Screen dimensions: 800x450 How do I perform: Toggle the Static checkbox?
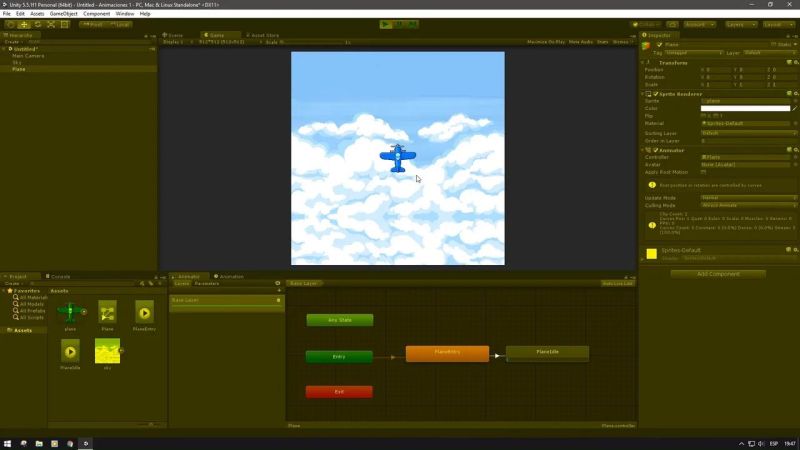point(773,45)
